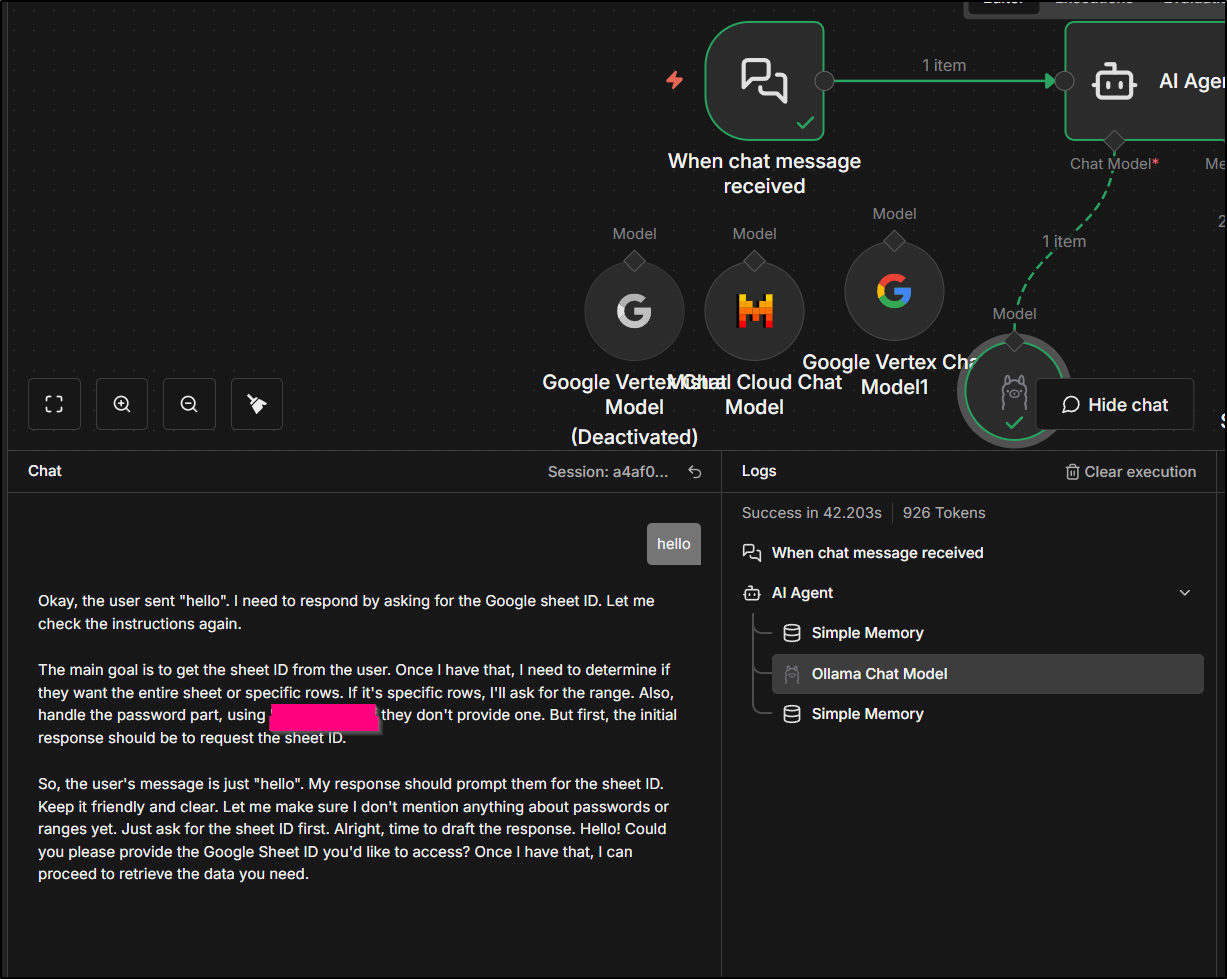
Task: Select the deactivated Google Vertex Chat Model node
Action: 634,311
